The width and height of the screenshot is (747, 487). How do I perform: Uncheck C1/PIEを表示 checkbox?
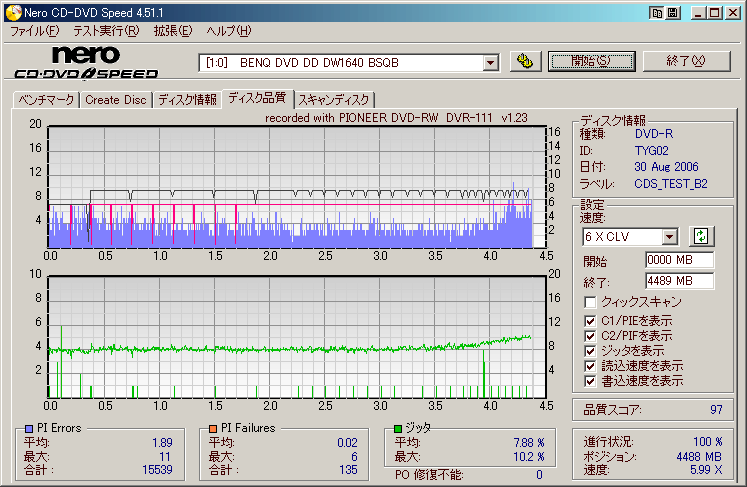point(590,321)
